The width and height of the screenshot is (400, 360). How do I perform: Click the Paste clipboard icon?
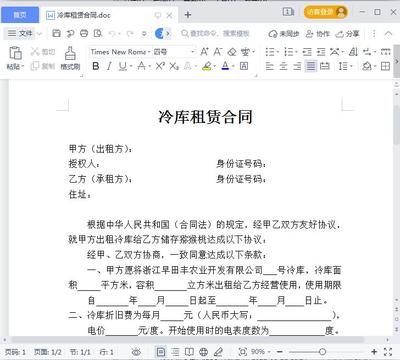coord(15,54)
